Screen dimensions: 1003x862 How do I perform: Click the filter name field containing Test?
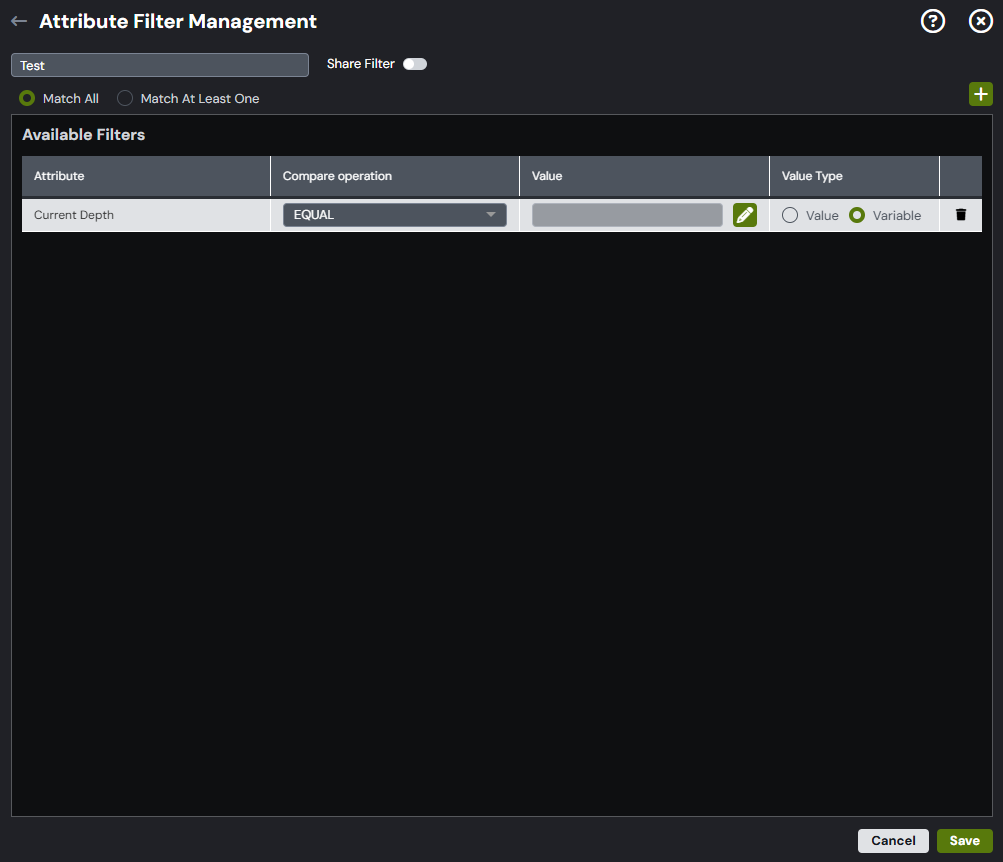(160, 65)
